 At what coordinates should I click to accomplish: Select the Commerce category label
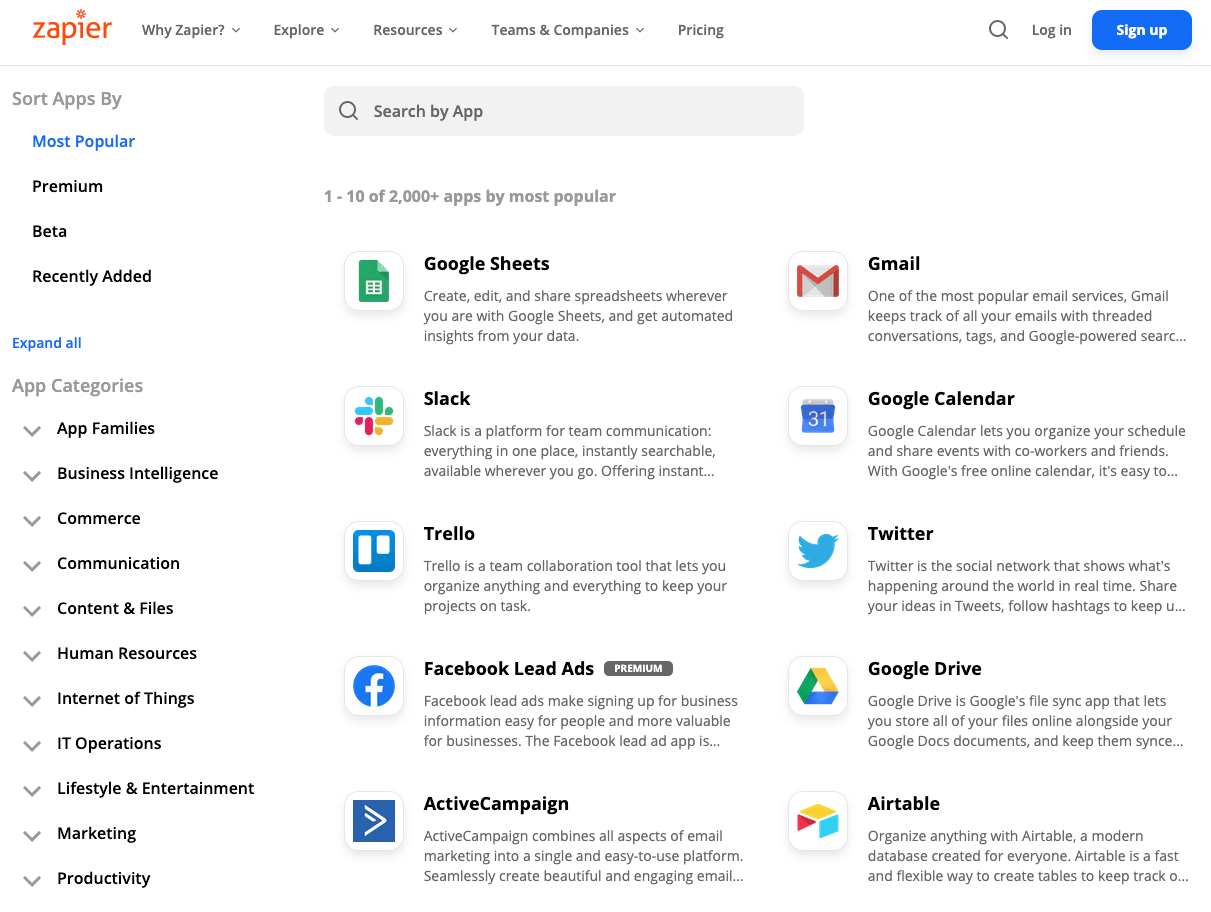tap(99, 518)
